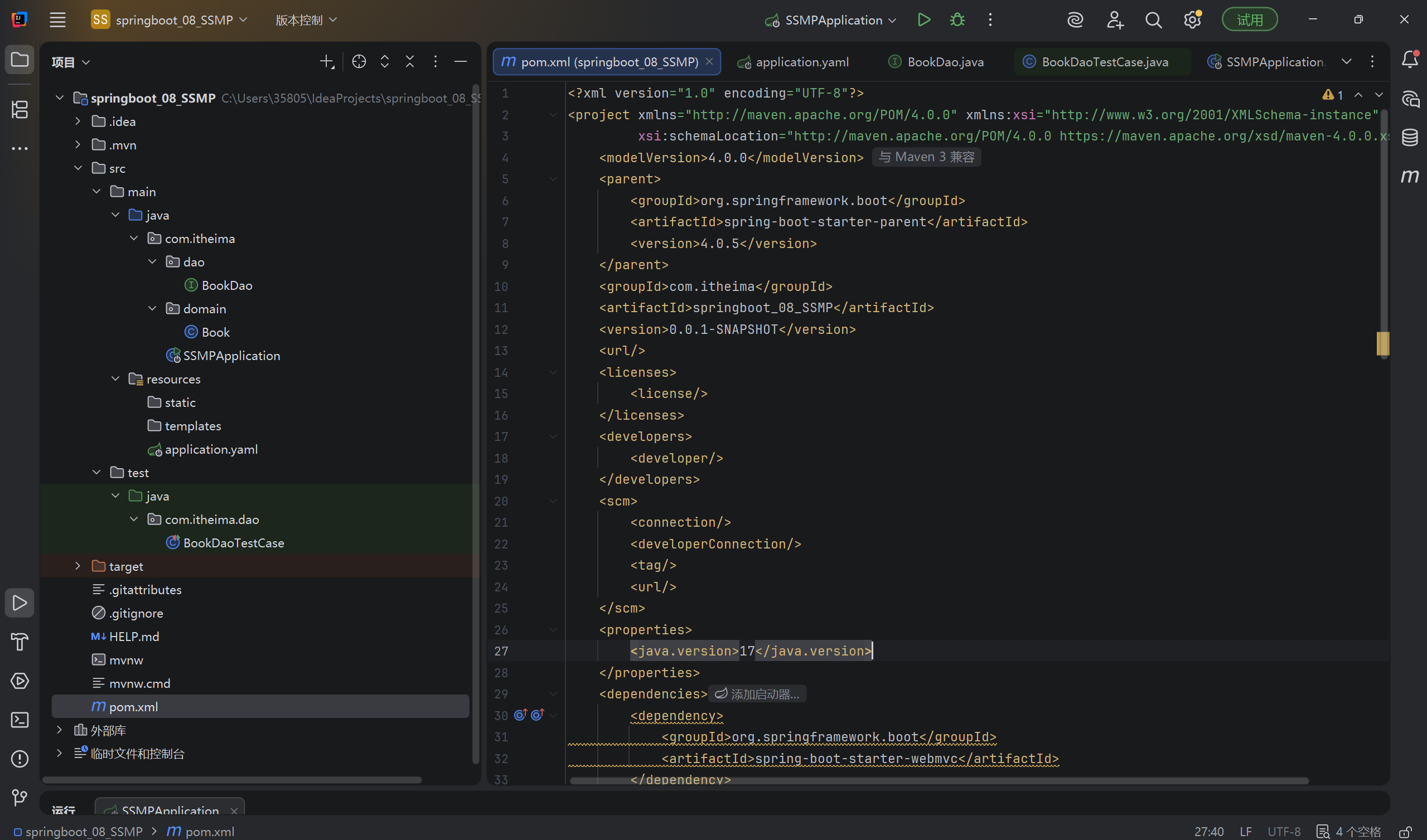1427x840 pixels.
Task: Toggle the Project tool window folder icon
Action: (x=20, y=60)
